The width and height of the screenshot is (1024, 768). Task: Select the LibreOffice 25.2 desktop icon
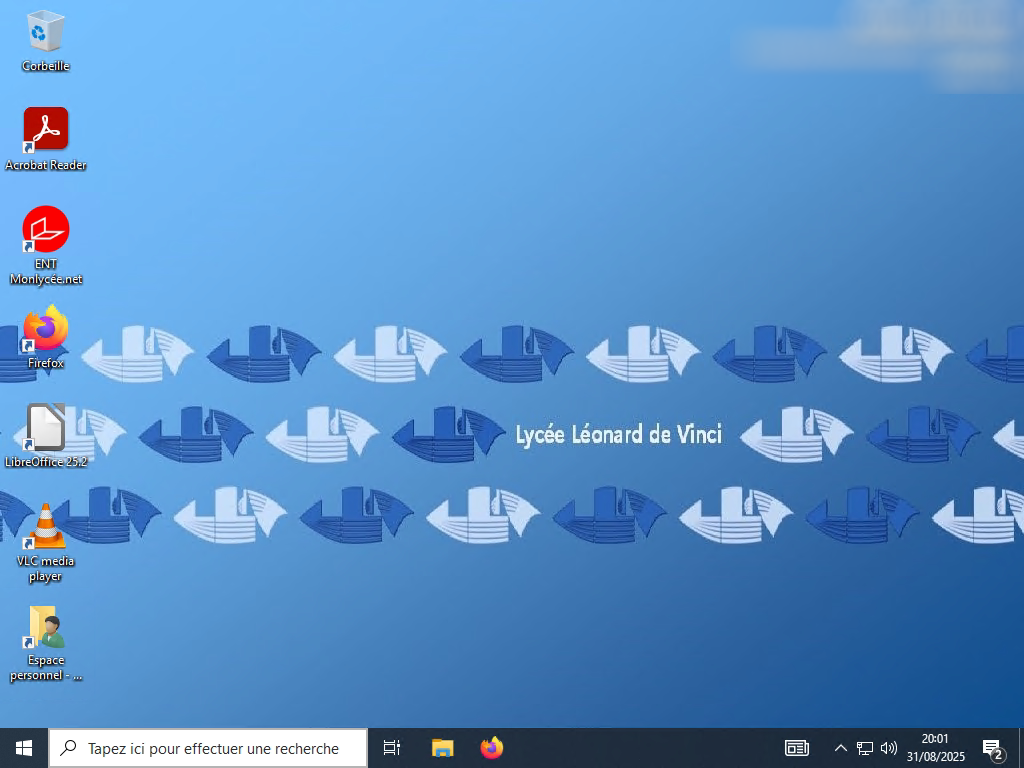(x=45, y=428)
